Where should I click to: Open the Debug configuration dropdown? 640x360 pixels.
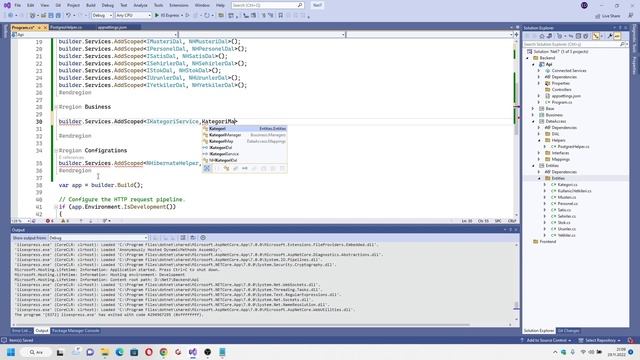click(102, 16)
